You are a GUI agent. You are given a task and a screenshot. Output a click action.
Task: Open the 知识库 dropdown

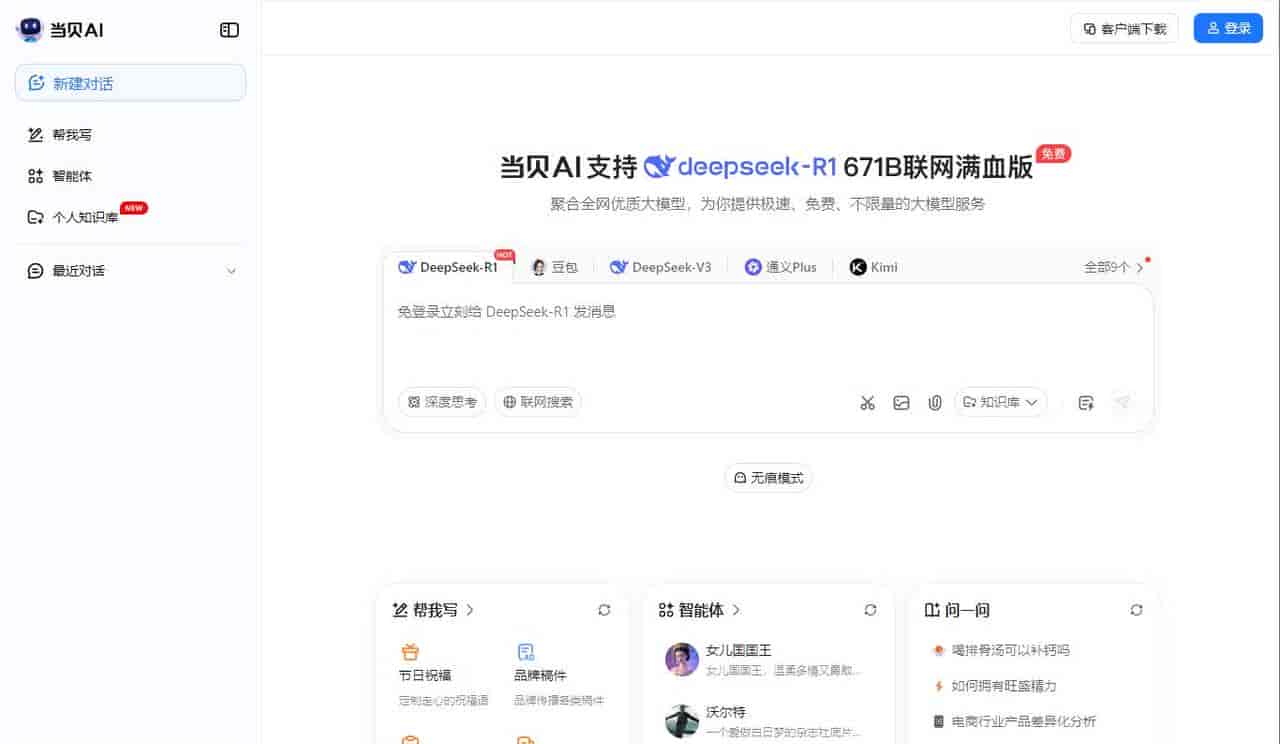[x=1001, y=402]
